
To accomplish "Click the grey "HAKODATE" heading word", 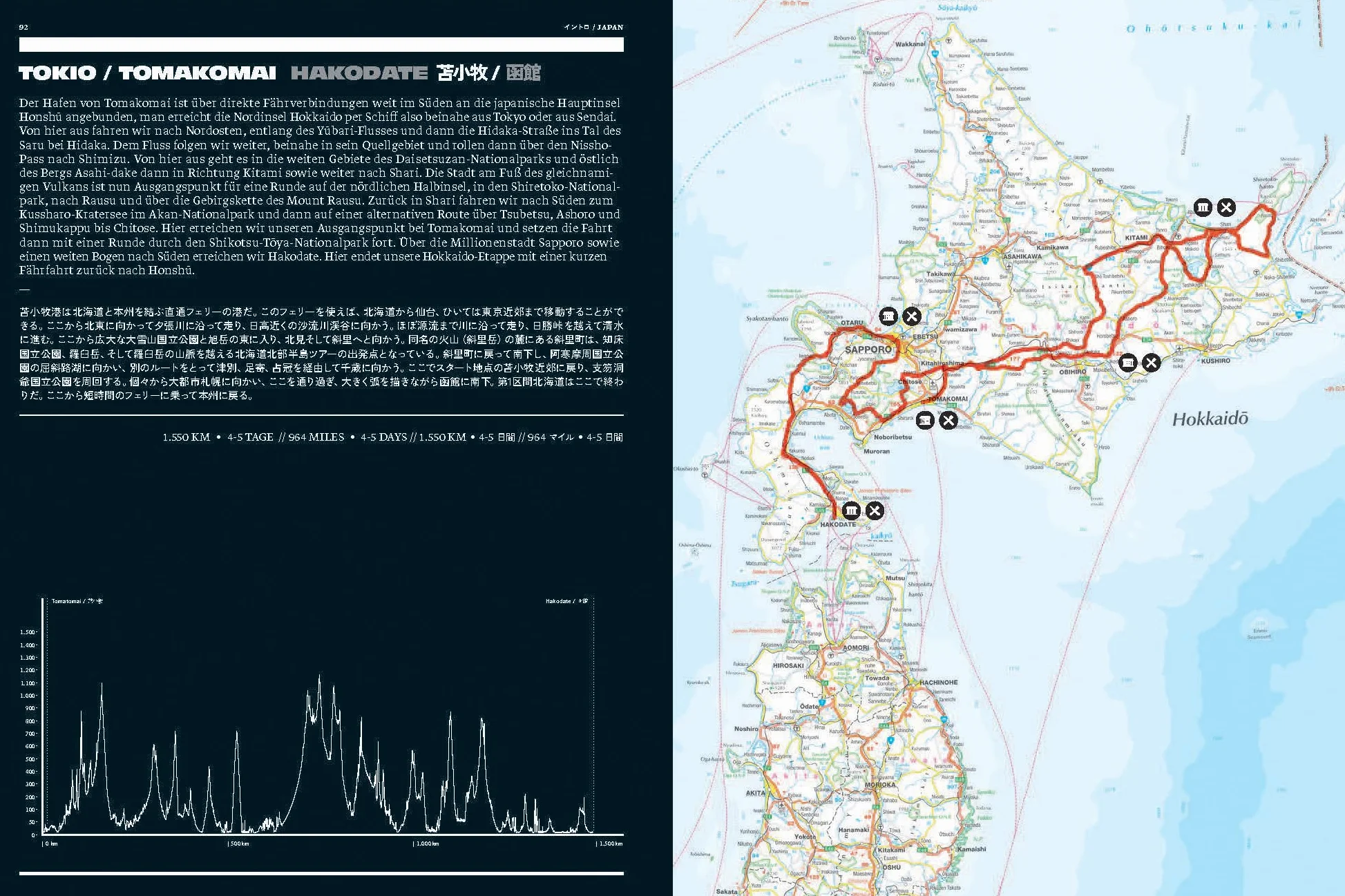I will point(359,73).
